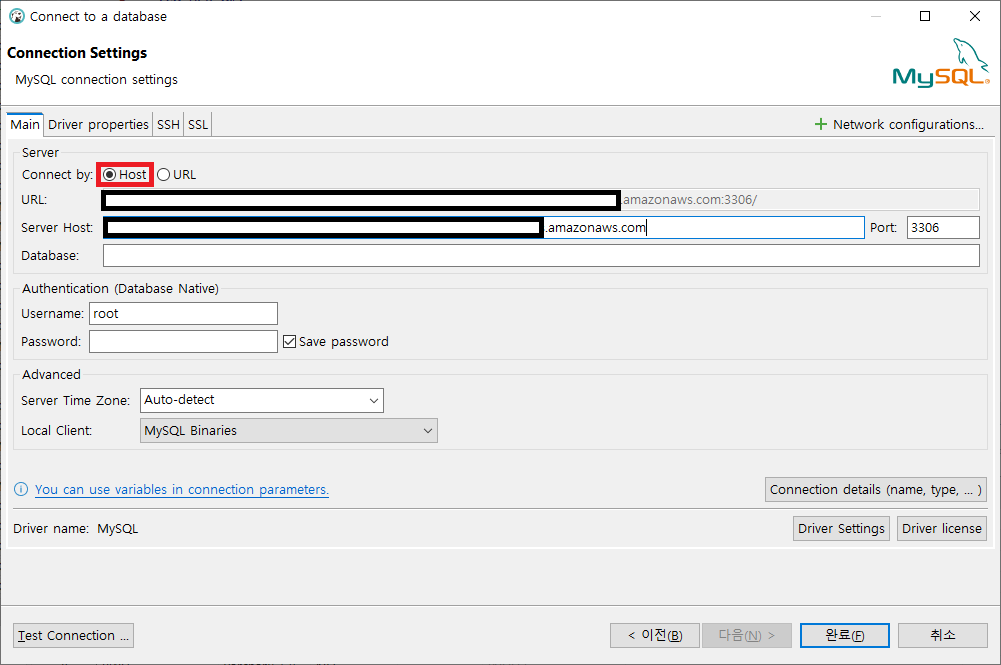This screenshot has height=665, width=1001.
Task: Toggle the Save password checkbox
Action: point(289,342)
